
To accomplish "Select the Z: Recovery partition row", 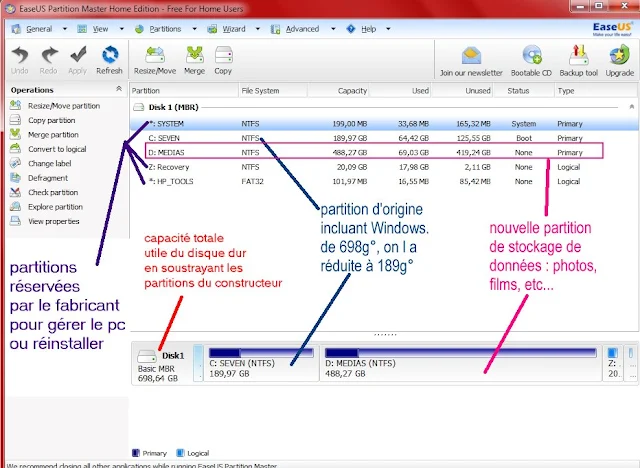I will coord(384,167).
